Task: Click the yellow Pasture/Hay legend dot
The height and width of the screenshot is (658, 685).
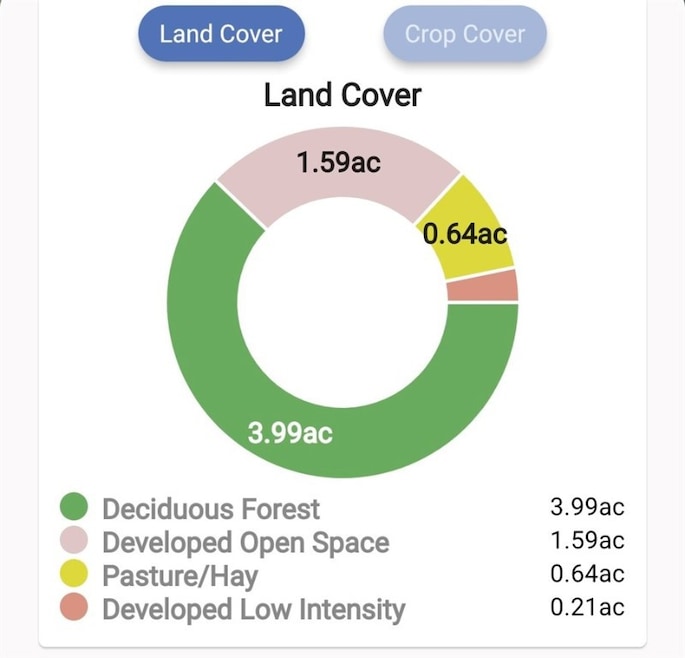Action: click(x=74, y=575)
